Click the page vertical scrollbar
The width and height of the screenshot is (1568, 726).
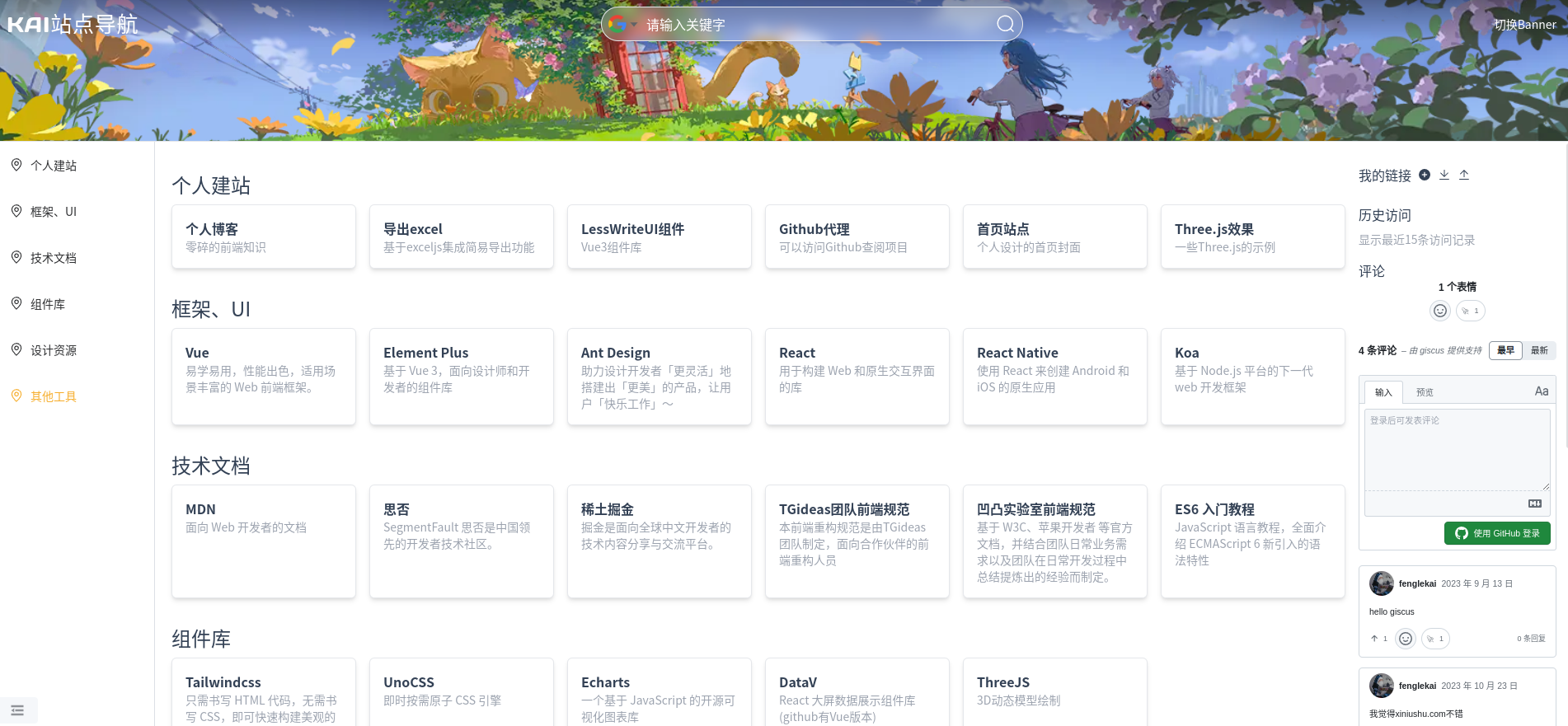click(x=1565, y=297)
